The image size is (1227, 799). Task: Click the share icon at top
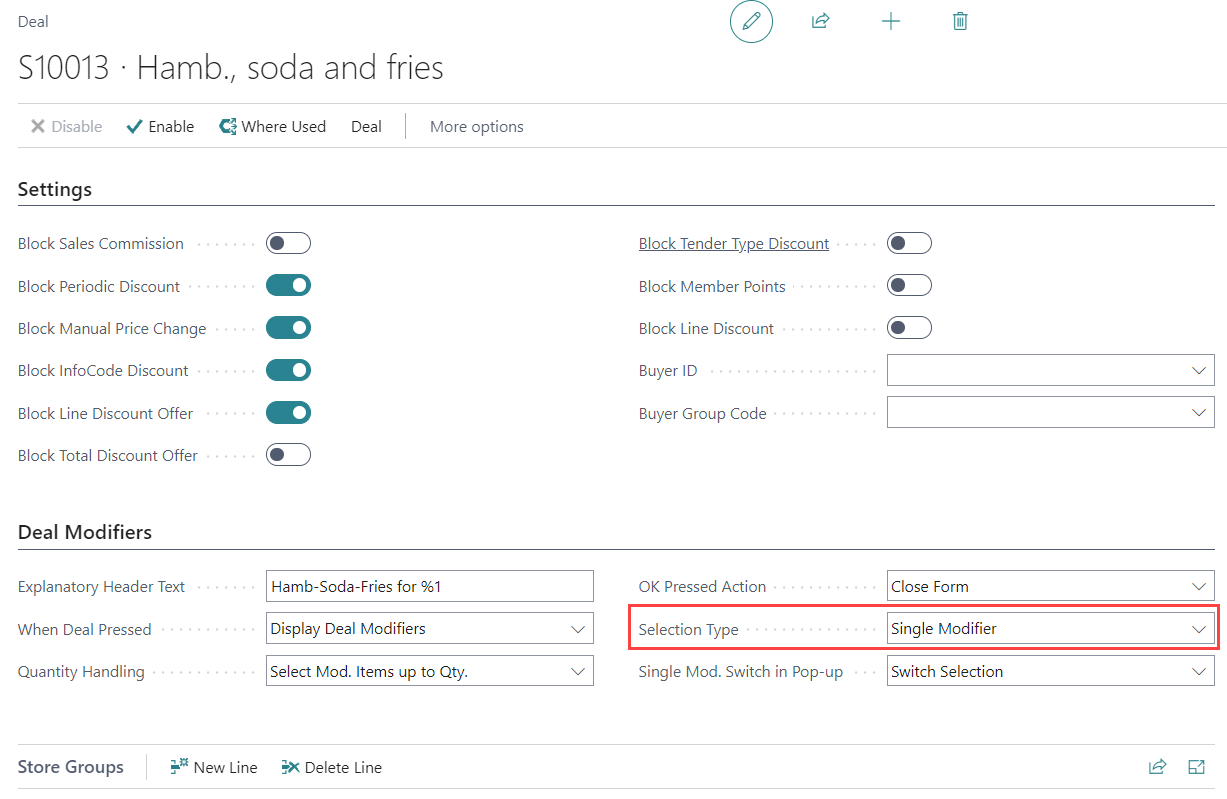tap(821, 21)
